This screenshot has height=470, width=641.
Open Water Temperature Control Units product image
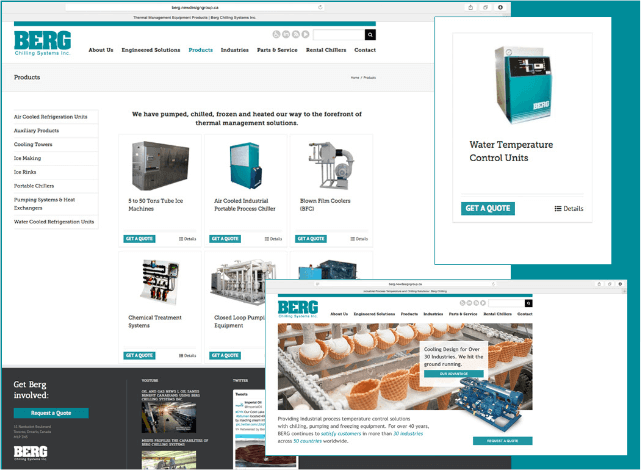(x=522, y=85)
